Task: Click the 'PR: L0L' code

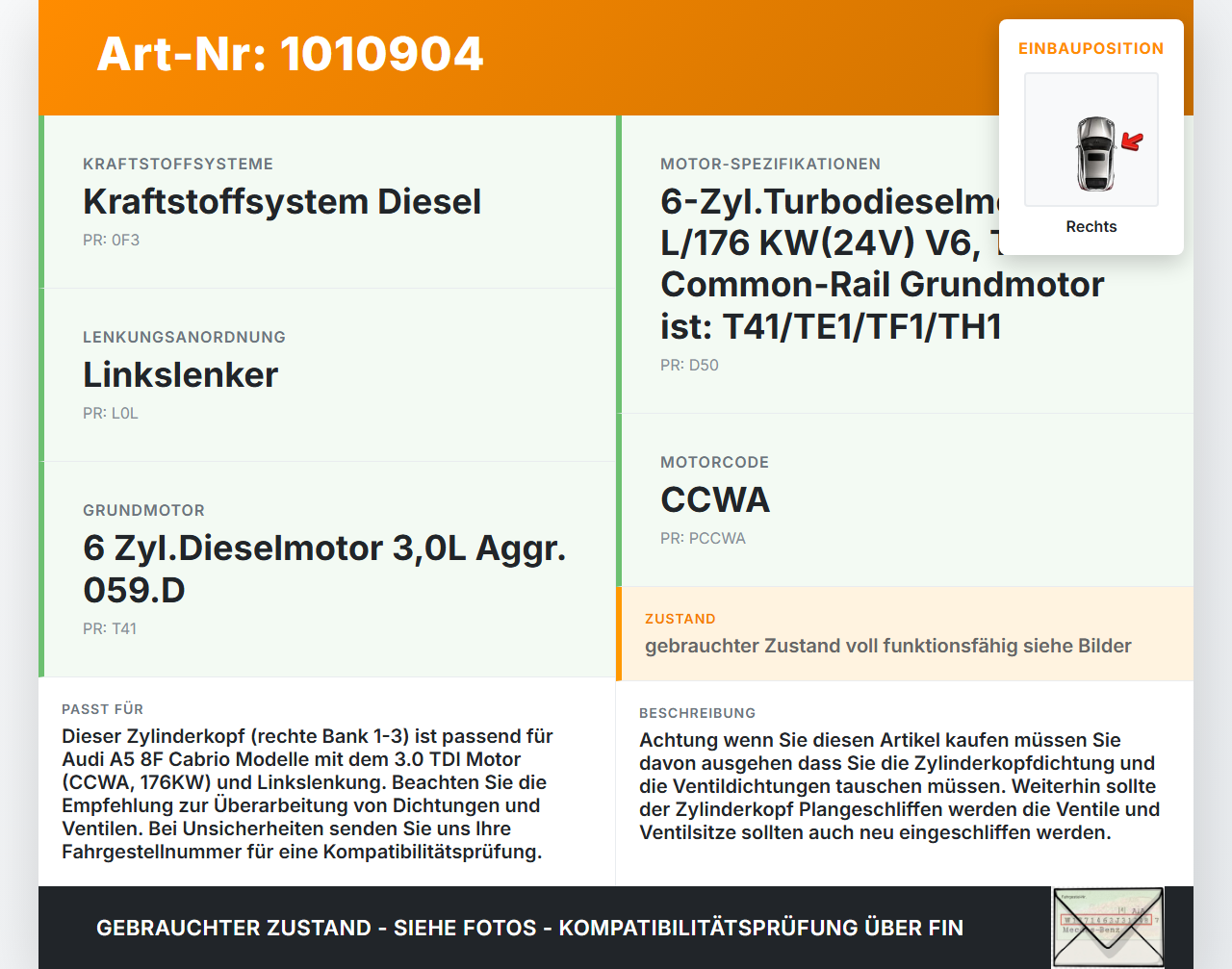Action: pos(111,413)
